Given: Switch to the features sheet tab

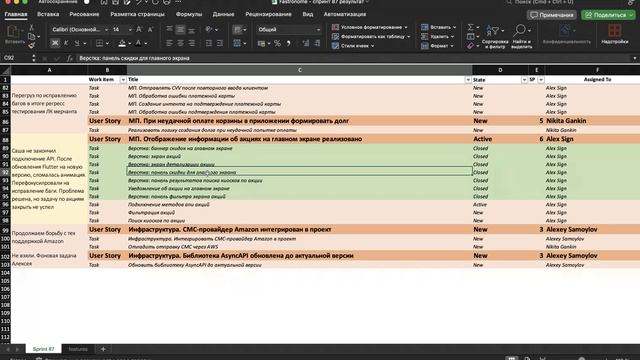Looking at the screenshot, I should (x=78, y=349).
